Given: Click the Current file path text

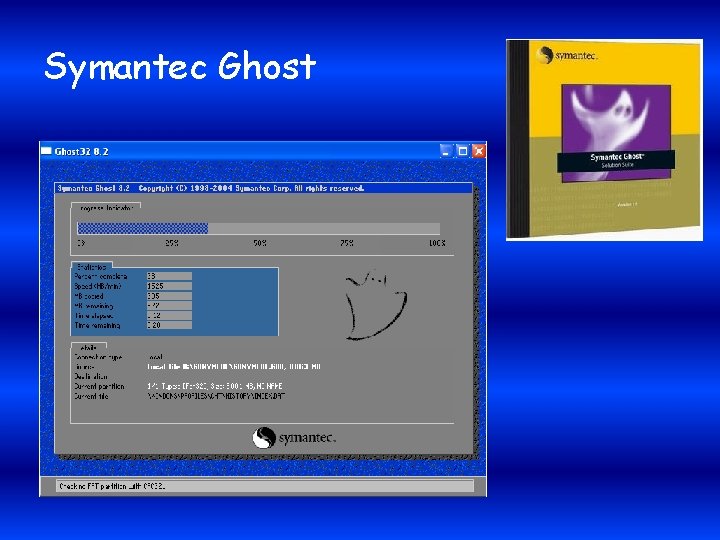Looking at the screenshot, I should point(216,396).
